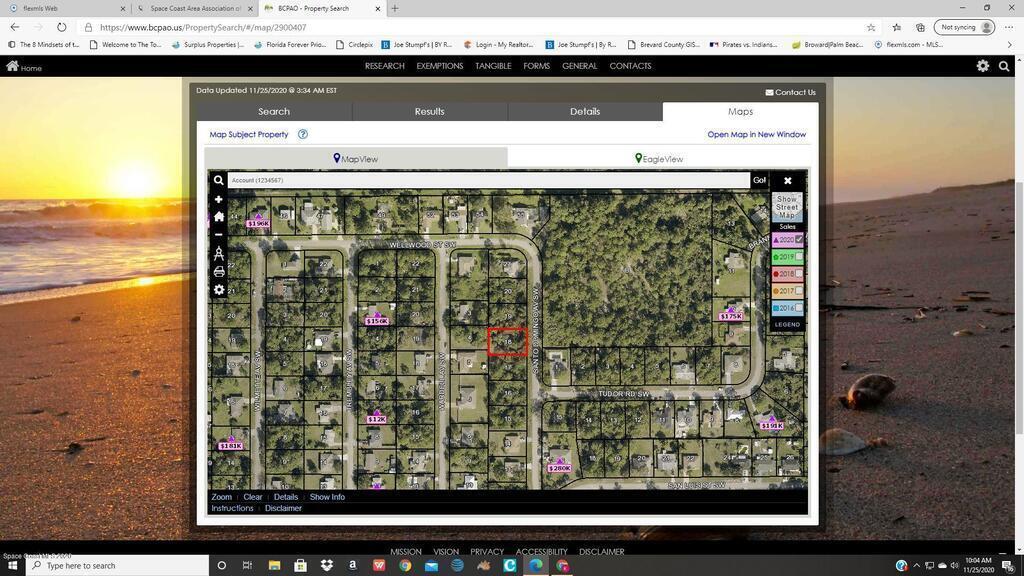
Task: Click Open Map in New Window link
Action: tap(756, 134)
